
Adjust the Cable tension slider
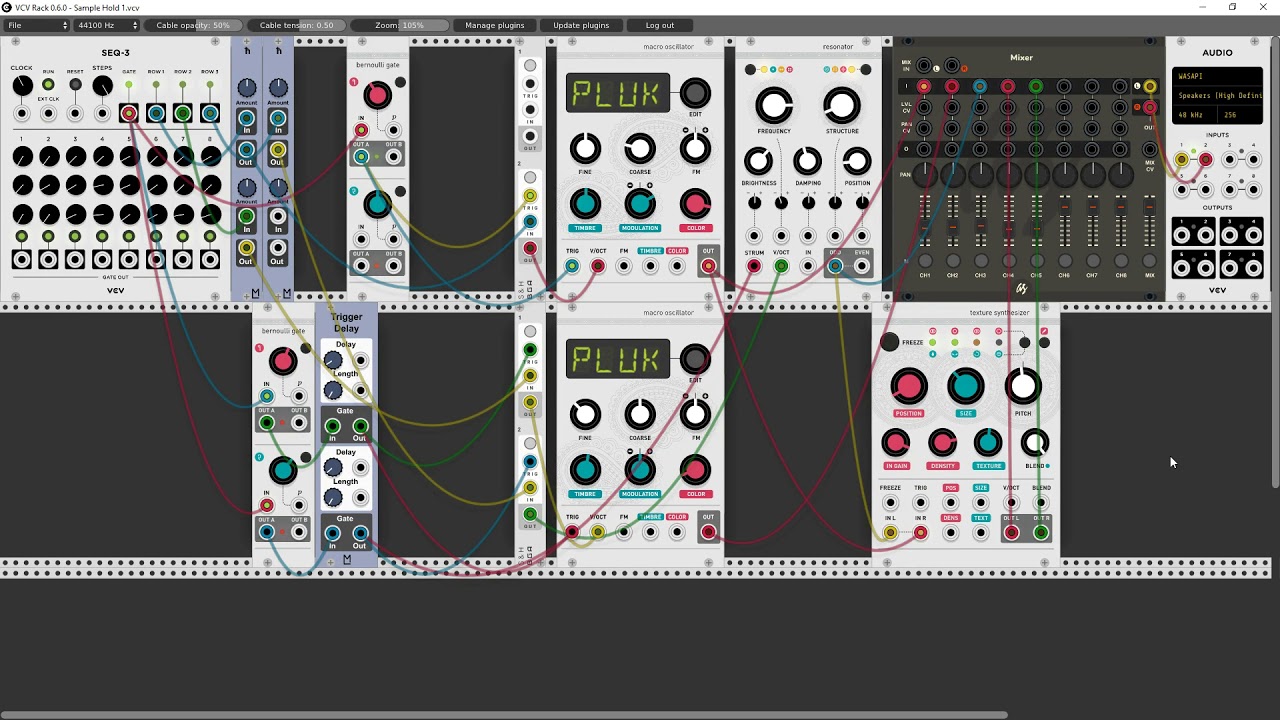(296, 25)
